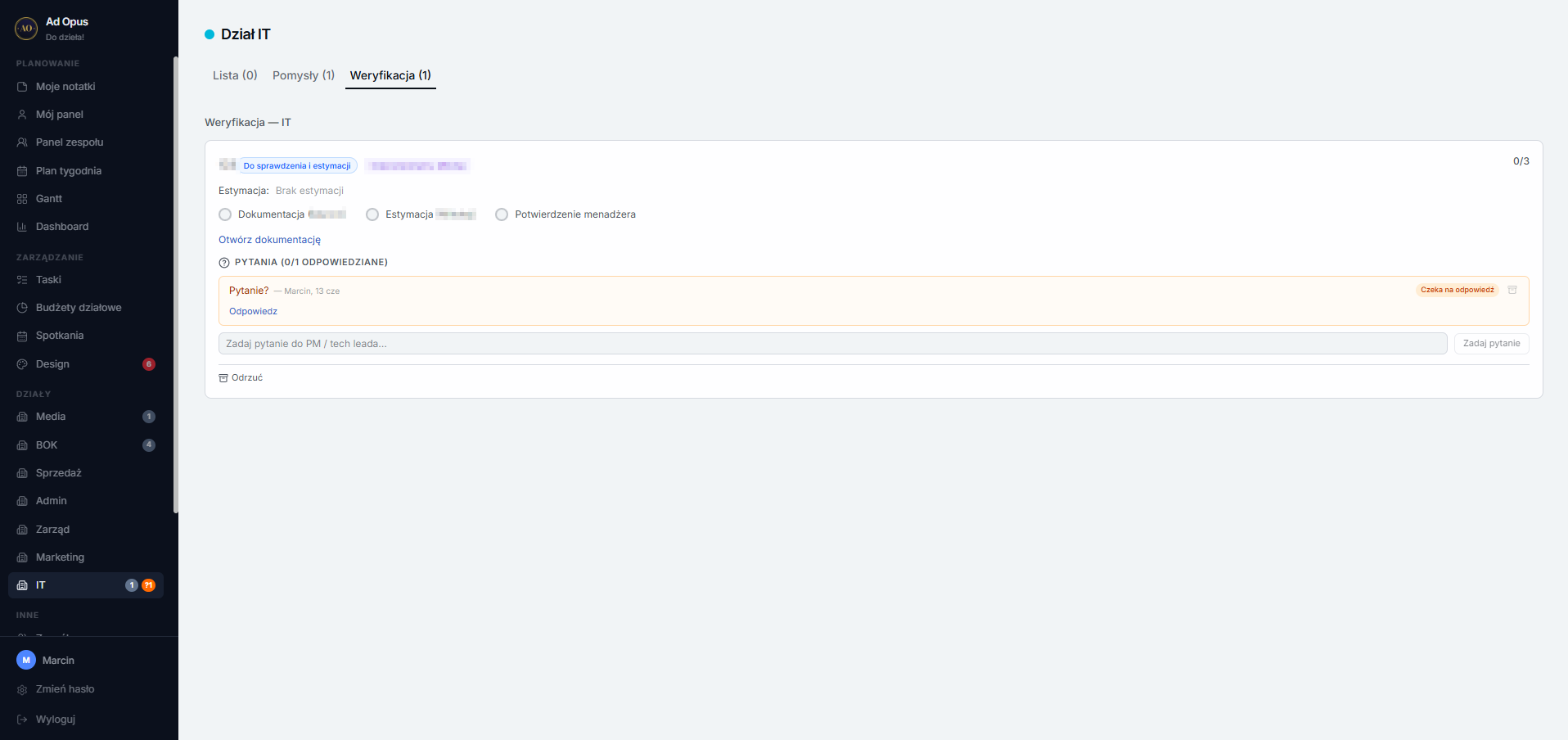Image resolution: width=1568 pixels, height=740 pixels.
Task: Select Potwierdzenie menadżera radio option
Action: point(502,214)
